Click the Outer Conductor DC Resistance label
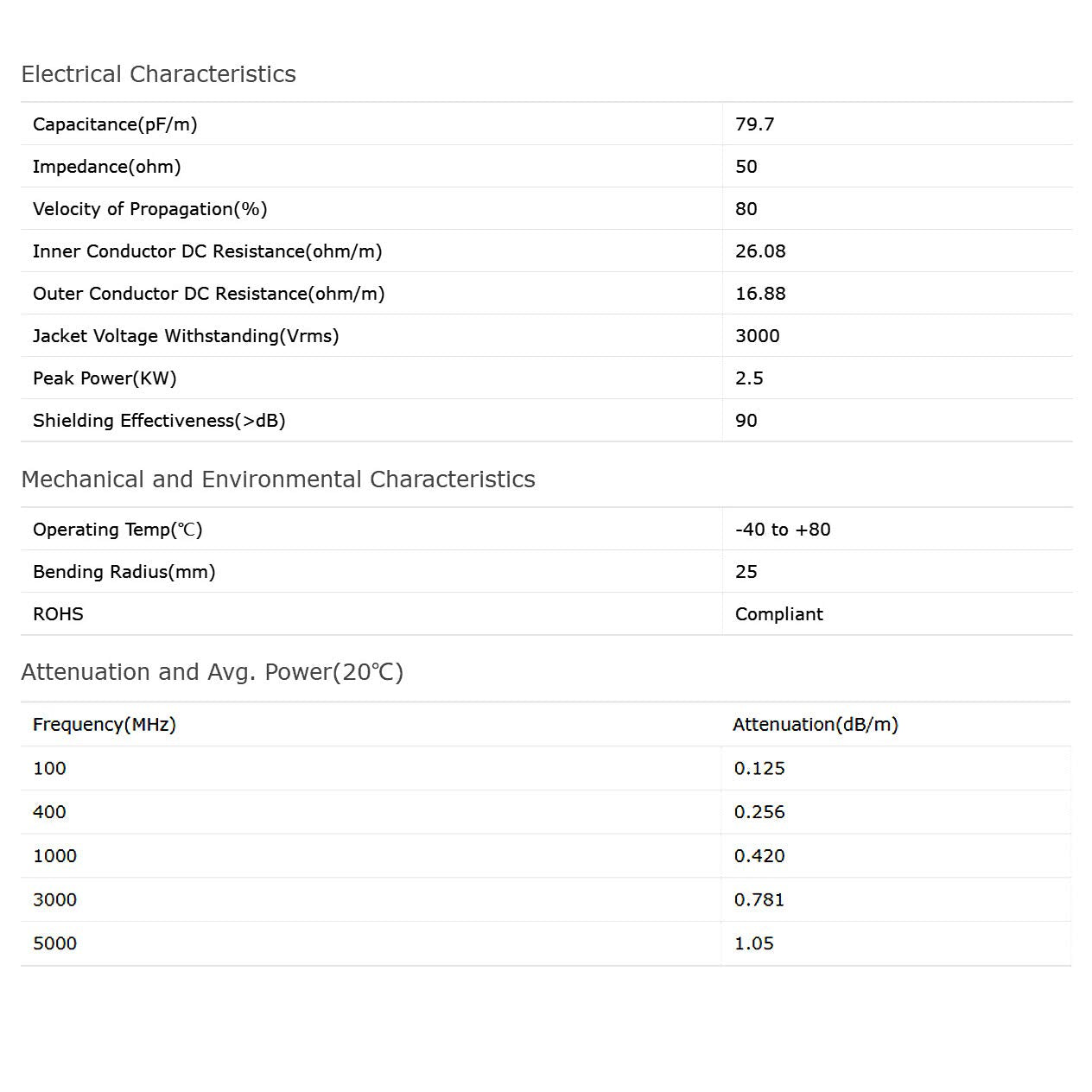This screenshot has height=1092, width=1092. tap(208, 294)
